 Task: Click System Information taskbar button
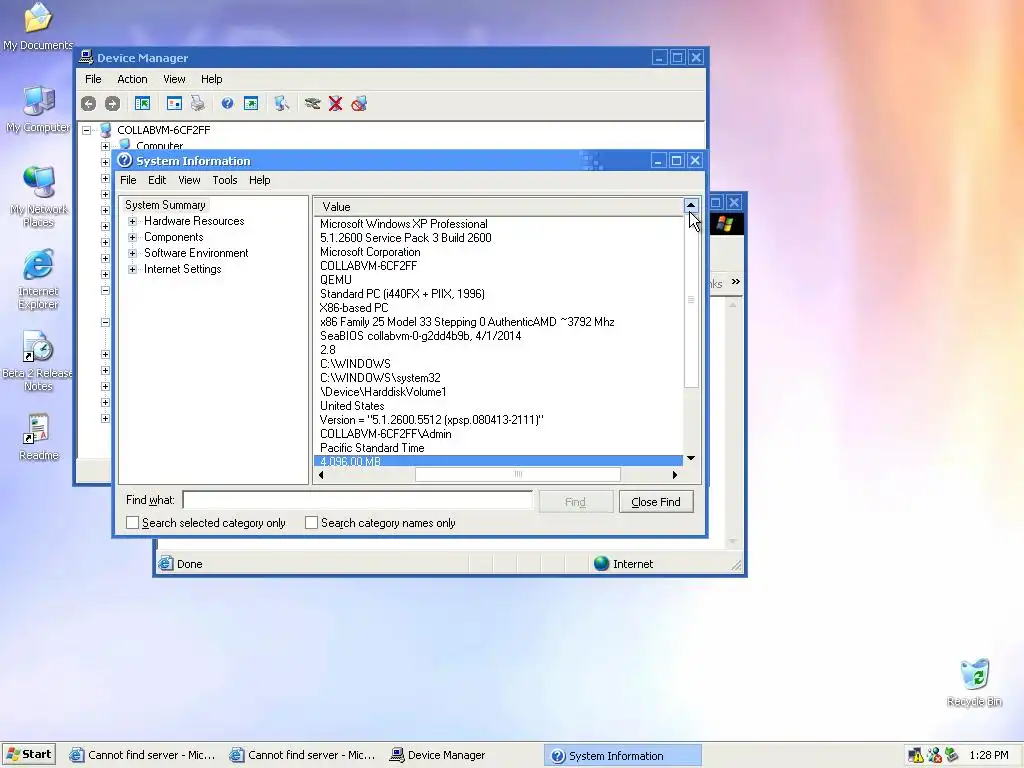[x=622, y=756]
